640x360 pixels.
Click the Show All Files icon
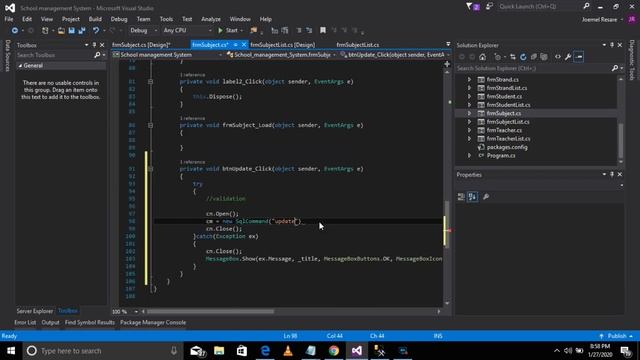544,57
